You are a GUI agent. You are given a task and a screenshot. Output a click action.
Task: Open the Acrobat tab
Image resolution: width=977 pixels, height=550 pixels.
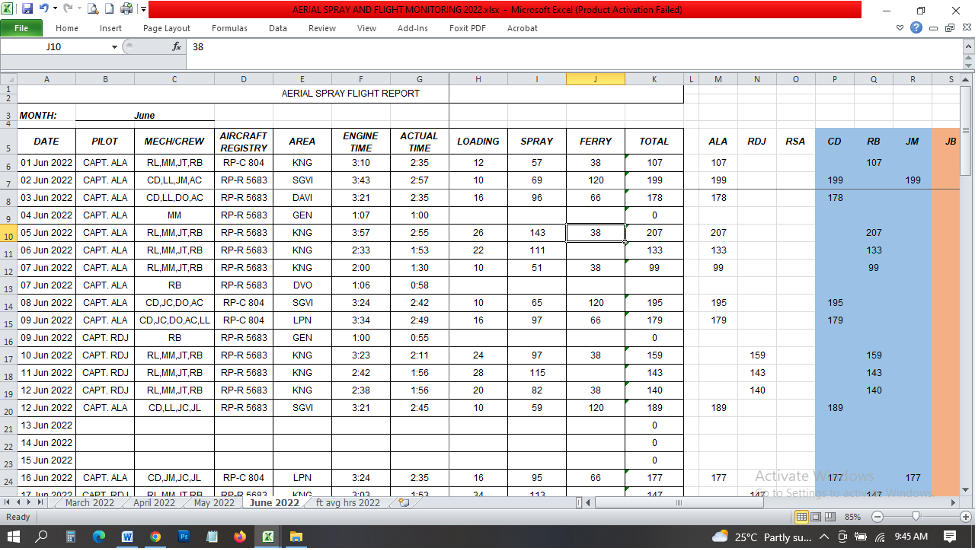pos(522,28)
